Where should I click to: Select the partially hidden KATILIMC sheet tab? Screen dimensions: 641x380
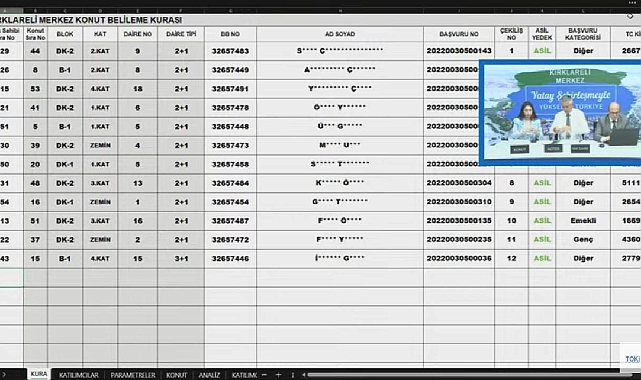pyautogui.click(x=244, y=375)
